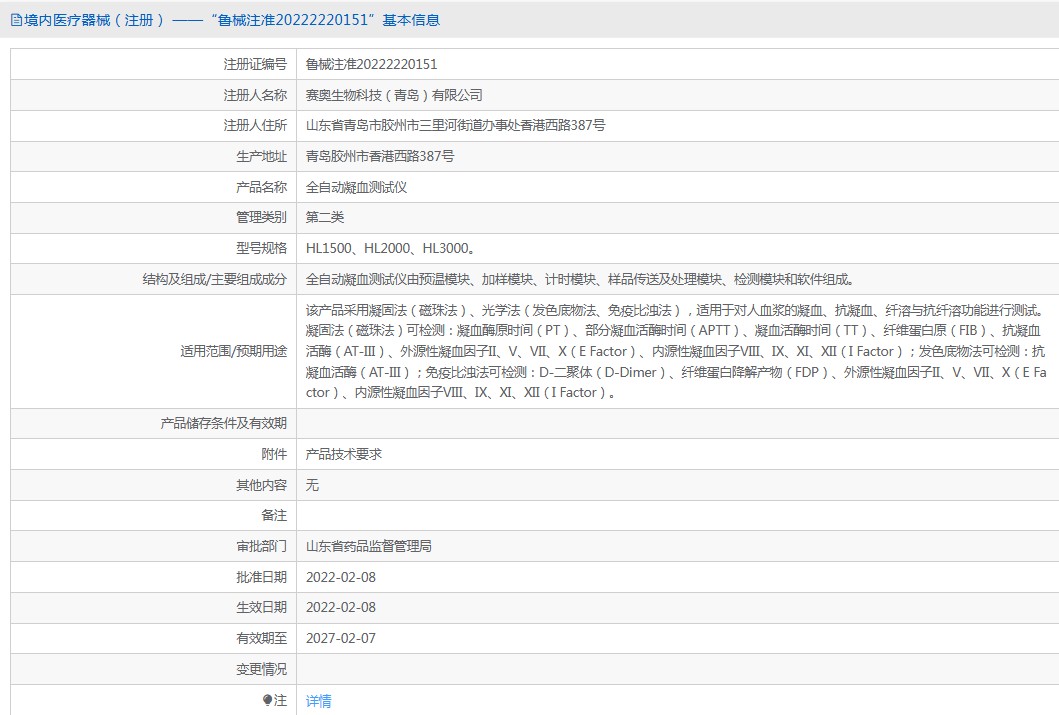The height and width of the screenshot is (715, 1059).
Task: Select registrant address 山东省青岛市胶州市三里河街道办事处香港西路387号
Action: [455, 126]
